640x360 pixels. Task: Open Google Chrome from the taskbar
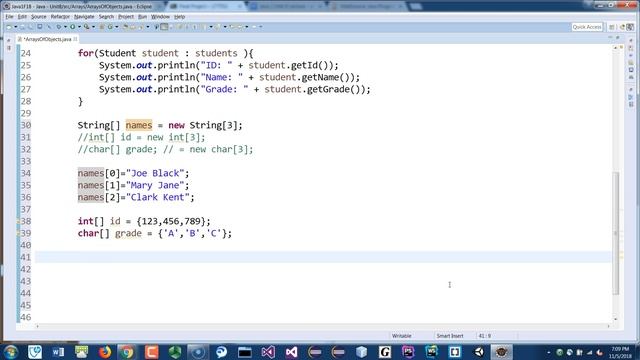[128, 352]
